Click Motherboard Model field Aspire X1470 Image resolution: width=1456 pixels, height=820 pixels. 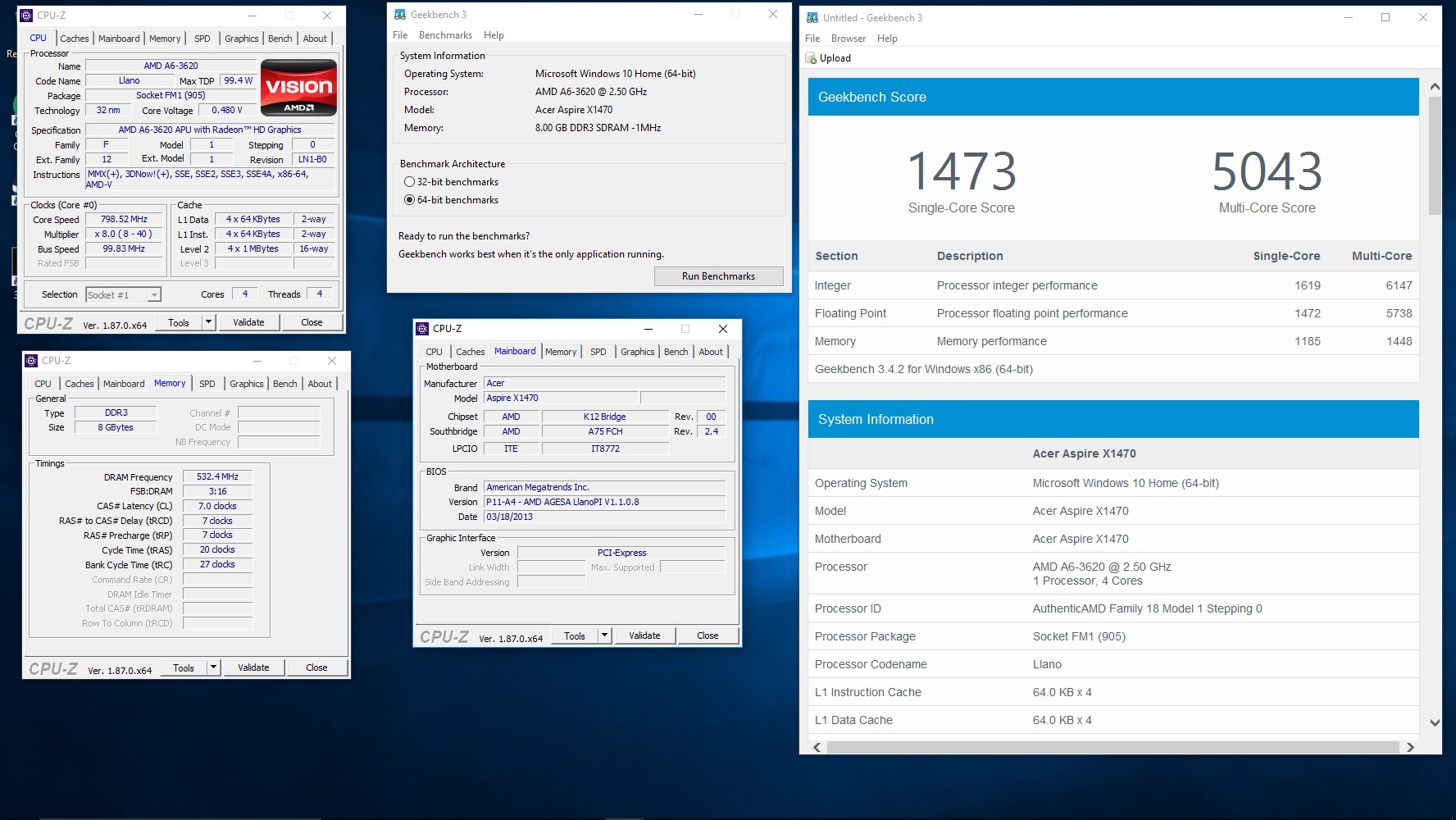tap(561, 398)
